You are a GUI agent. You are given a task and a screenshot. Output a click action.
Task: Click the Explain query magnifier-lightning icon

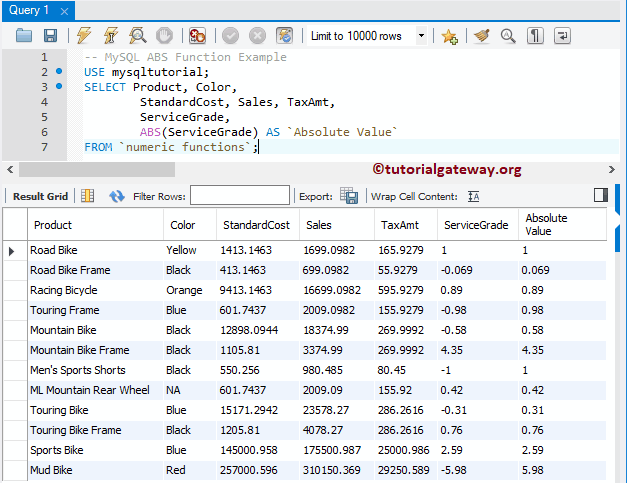[x=137, y=36]
